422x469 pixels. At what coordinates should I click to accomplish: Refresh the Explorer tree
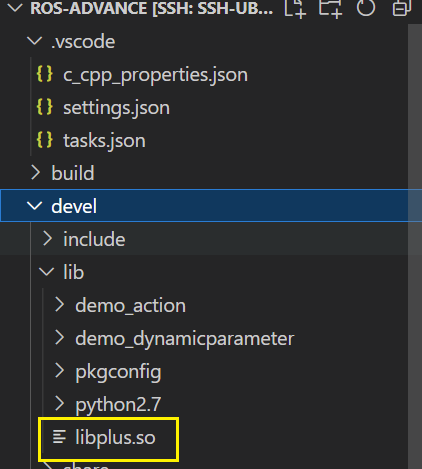[366, 7]
